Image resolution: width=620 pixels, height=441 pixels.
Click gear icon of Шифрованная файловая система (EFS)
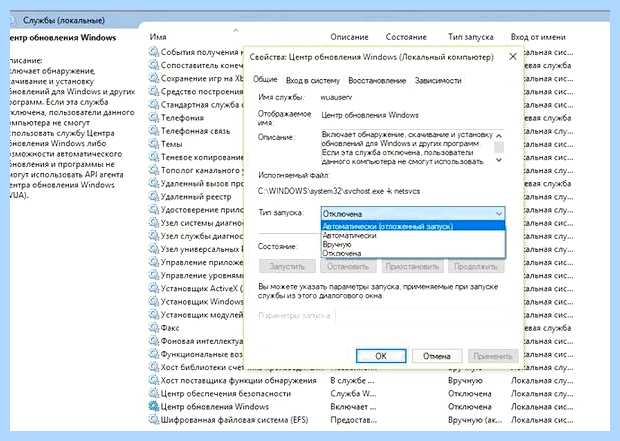[x=153, y=420]
